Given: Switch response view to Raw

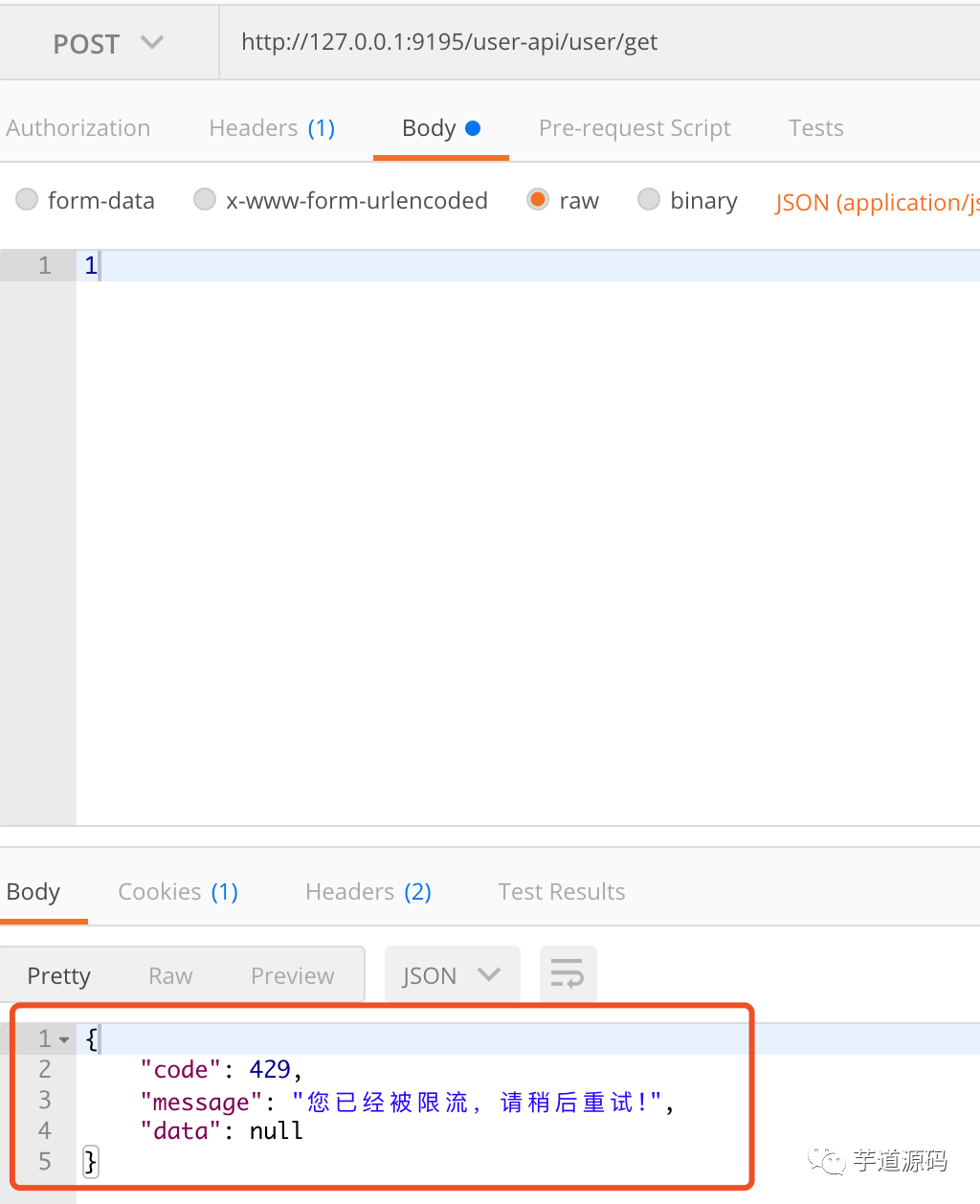Looking at the screenshot, I should click(x=170, y=975).
